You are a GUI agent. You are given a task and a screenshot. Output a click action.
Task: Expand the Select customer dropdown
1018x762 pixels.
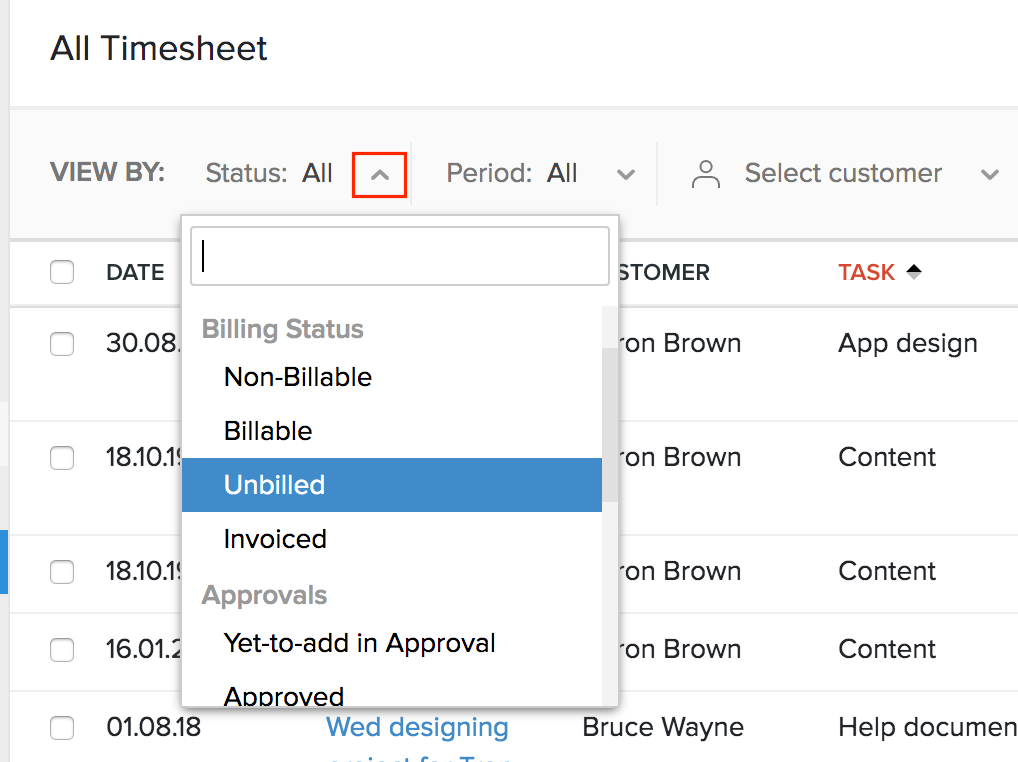click(989, 173)
